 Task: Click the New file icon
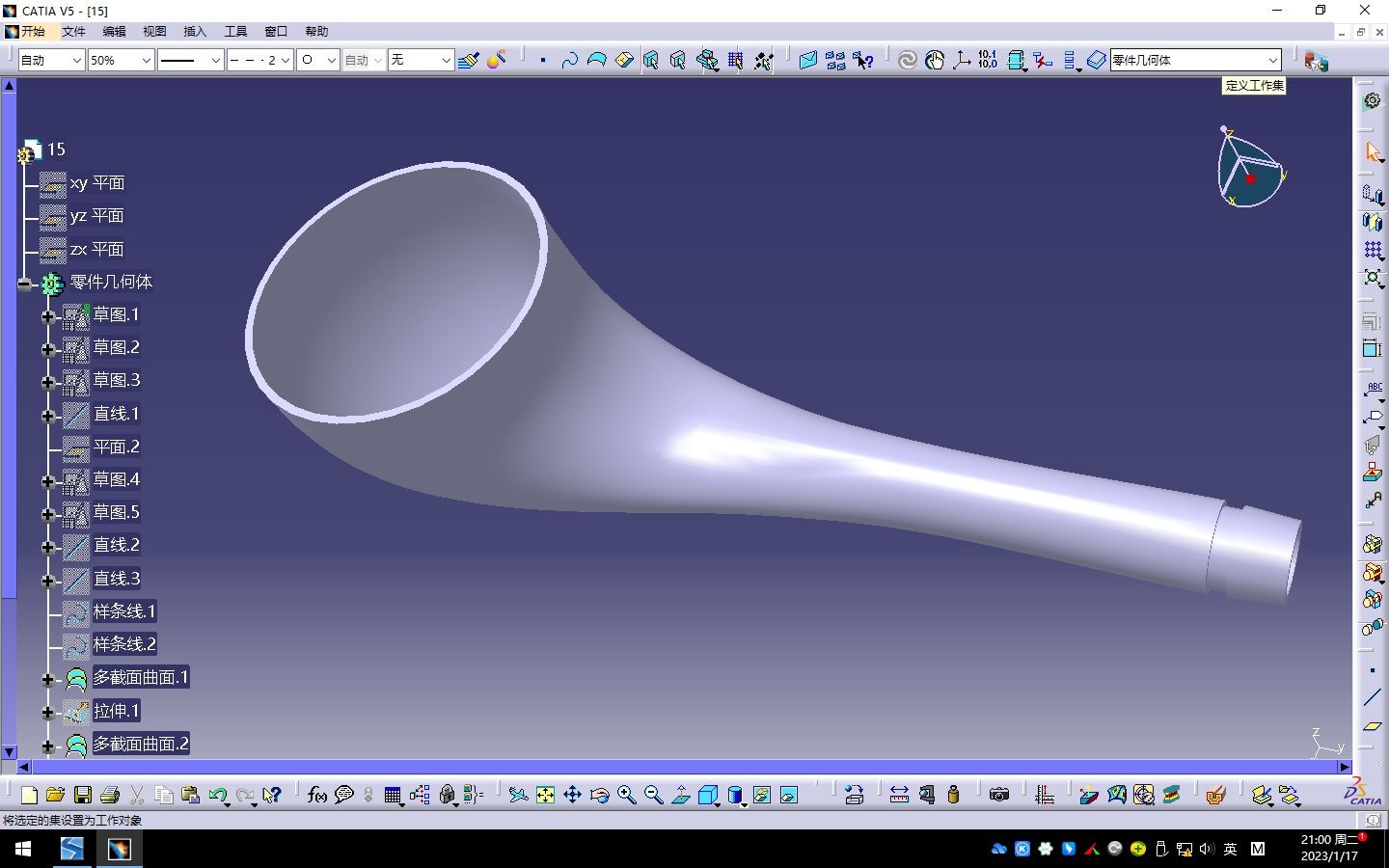29,795
